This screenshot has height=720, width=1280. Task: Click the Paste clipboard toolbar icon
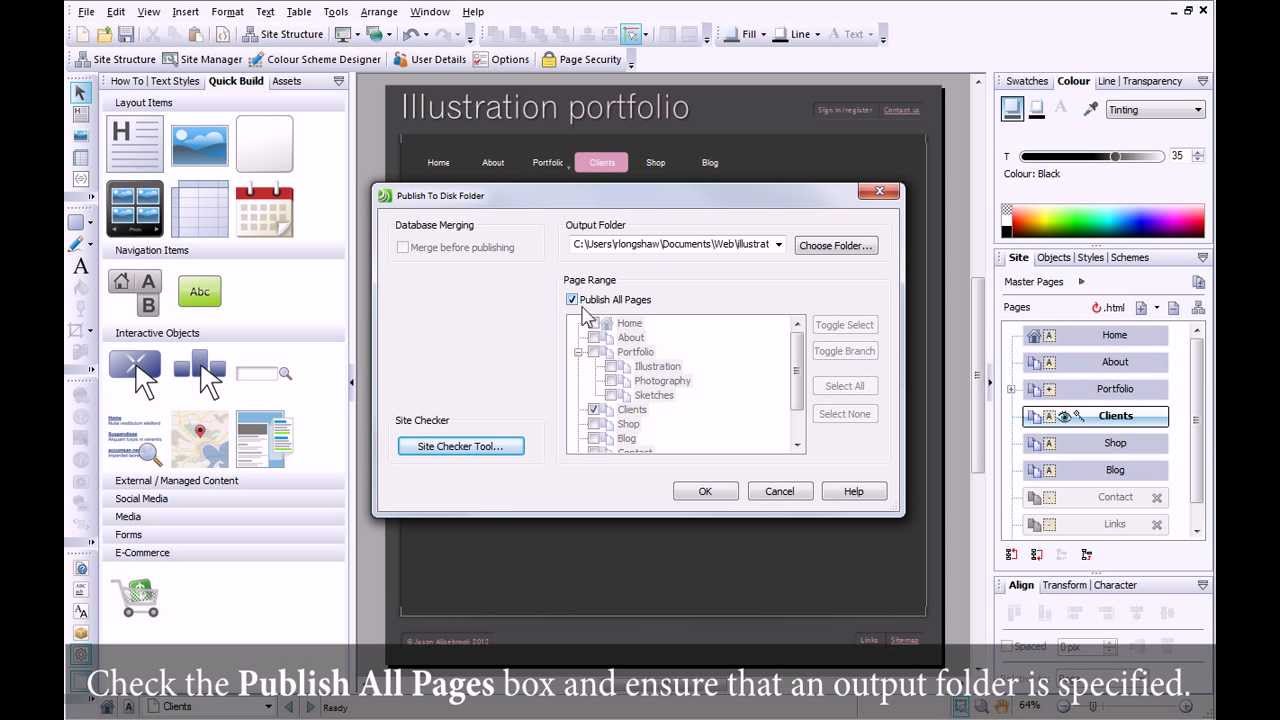coord(196,35)
